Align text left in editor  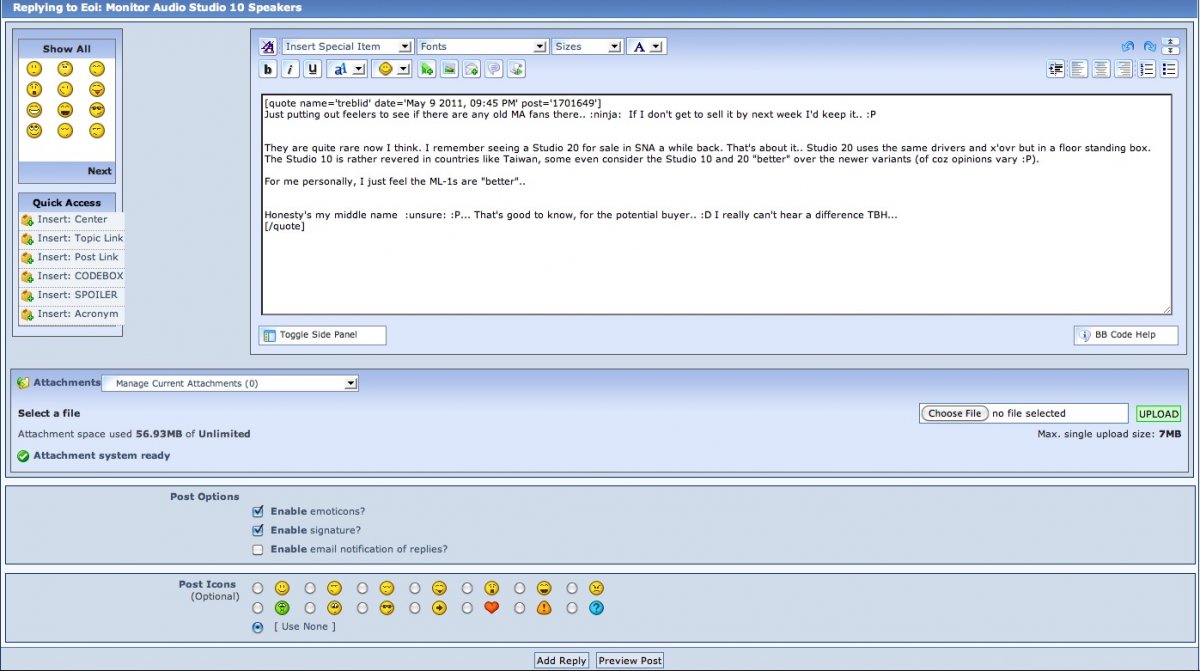pos(1079,69)
